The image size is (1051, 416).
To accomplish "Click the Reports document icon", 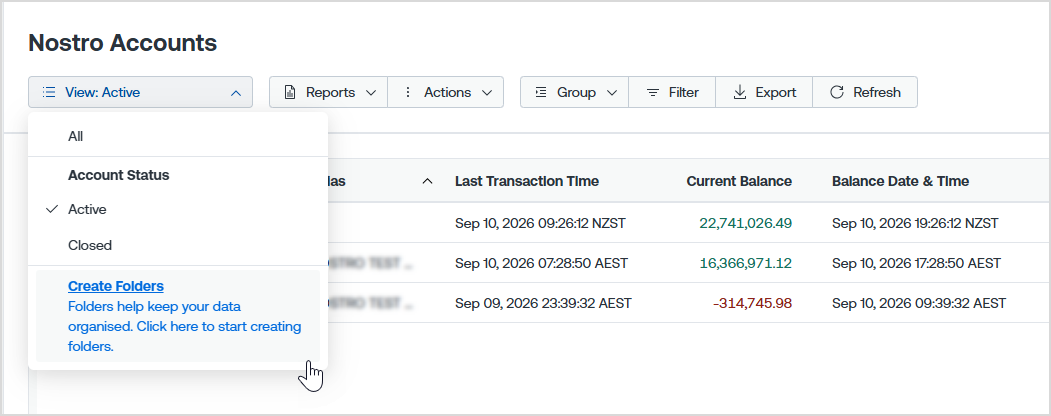I will [290, 92].
